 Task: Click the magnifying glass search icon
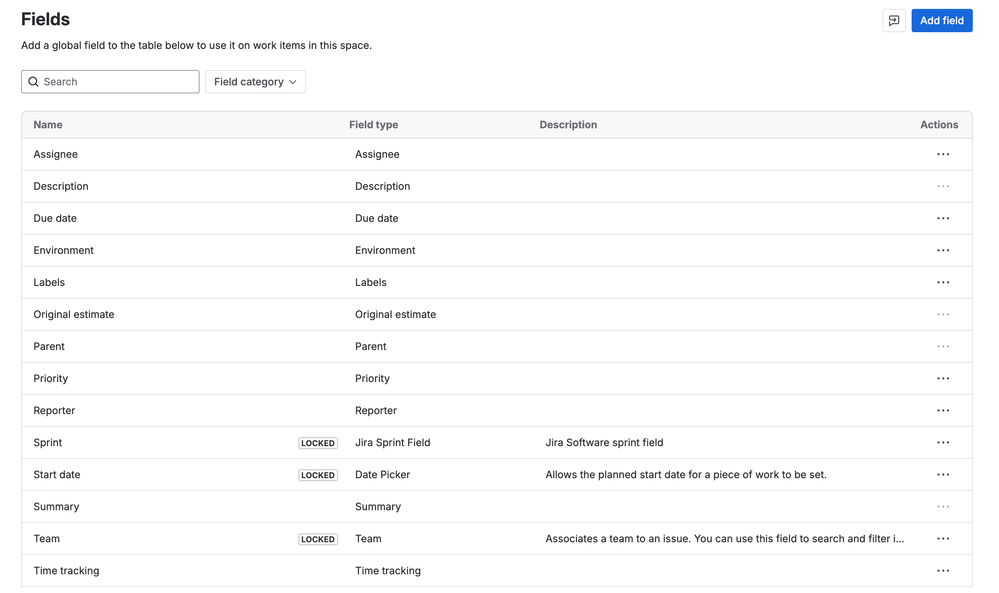click(x=34, y=82)
